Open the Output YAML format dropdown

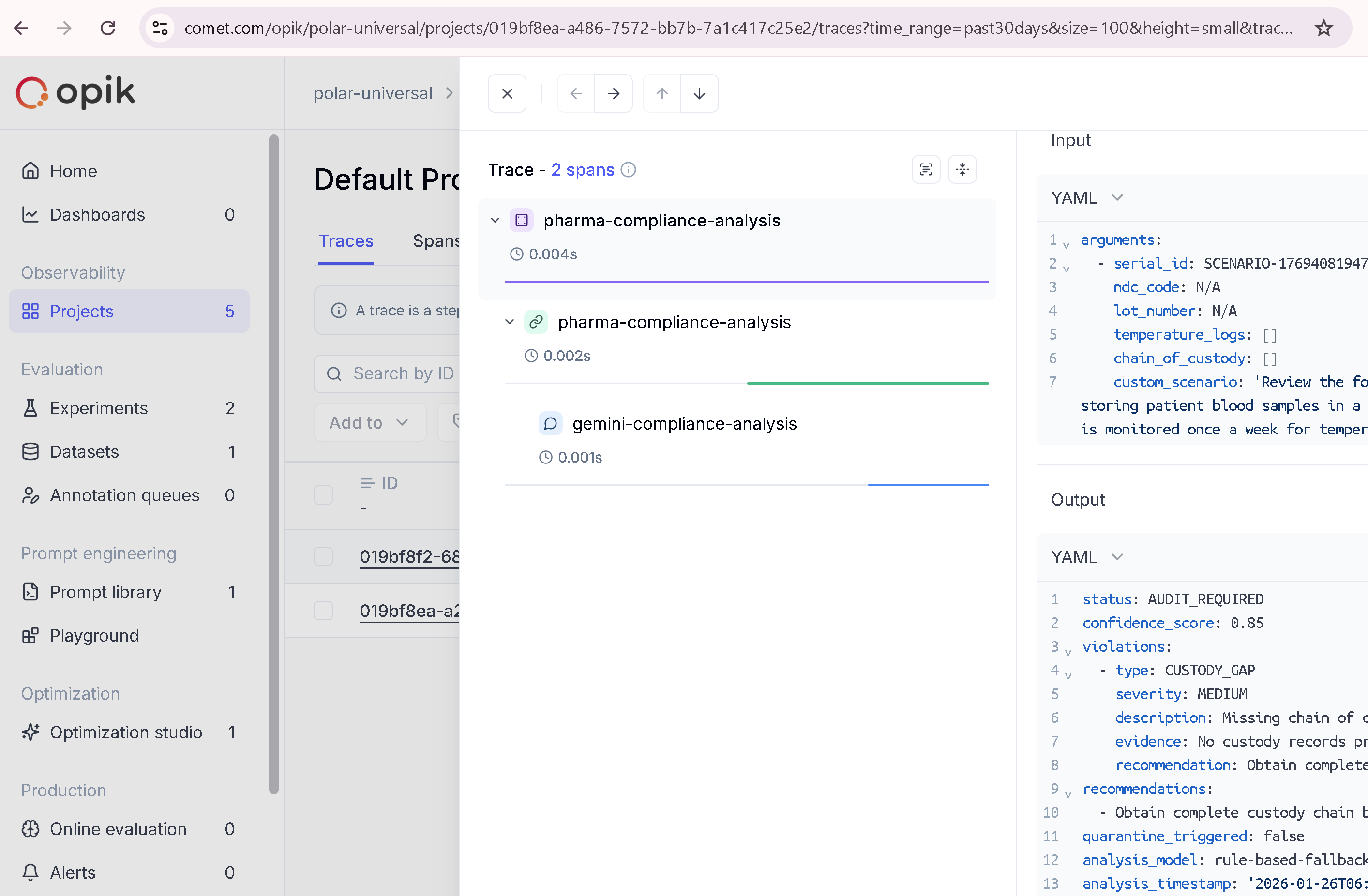pyautogui.click(x=1086, y=557)
